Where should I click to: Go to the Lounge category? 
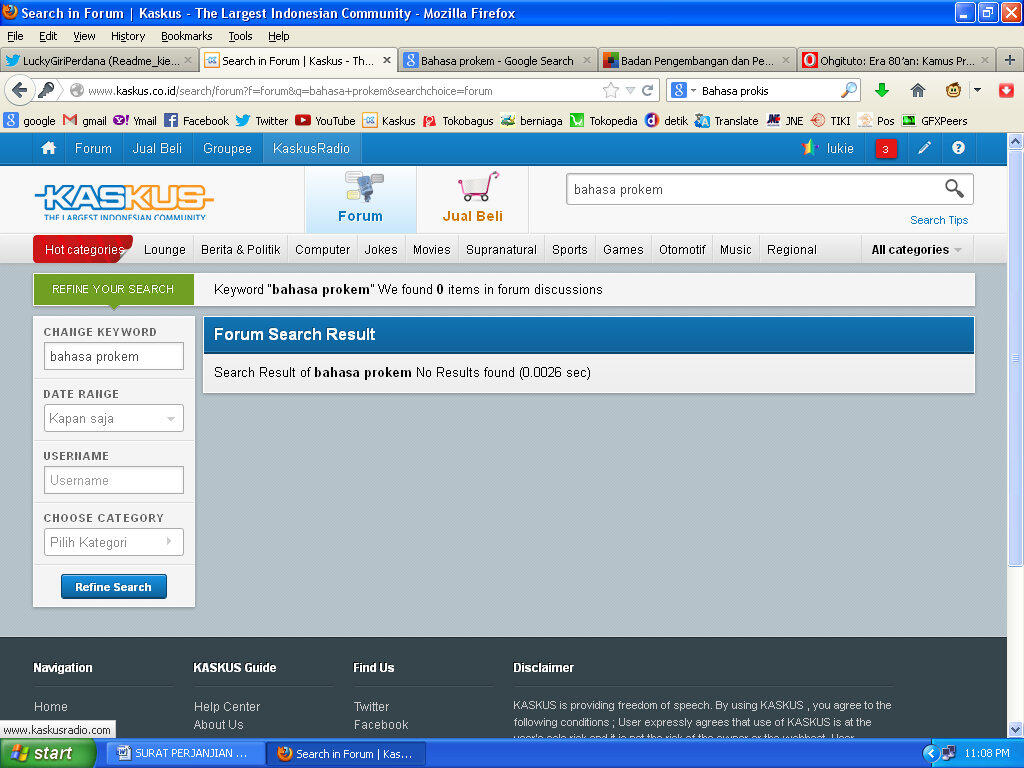pyautogui.click(x=165, y=249)
